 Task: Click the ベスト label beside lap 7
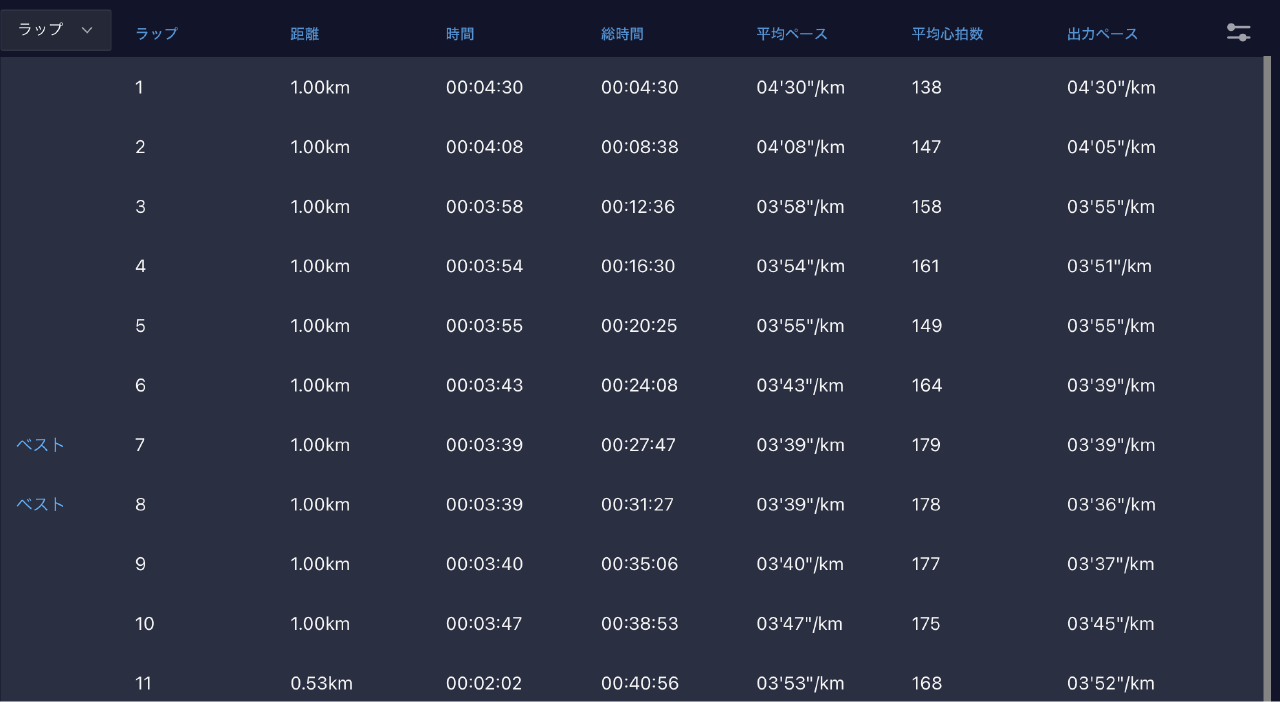pos(41,445)
